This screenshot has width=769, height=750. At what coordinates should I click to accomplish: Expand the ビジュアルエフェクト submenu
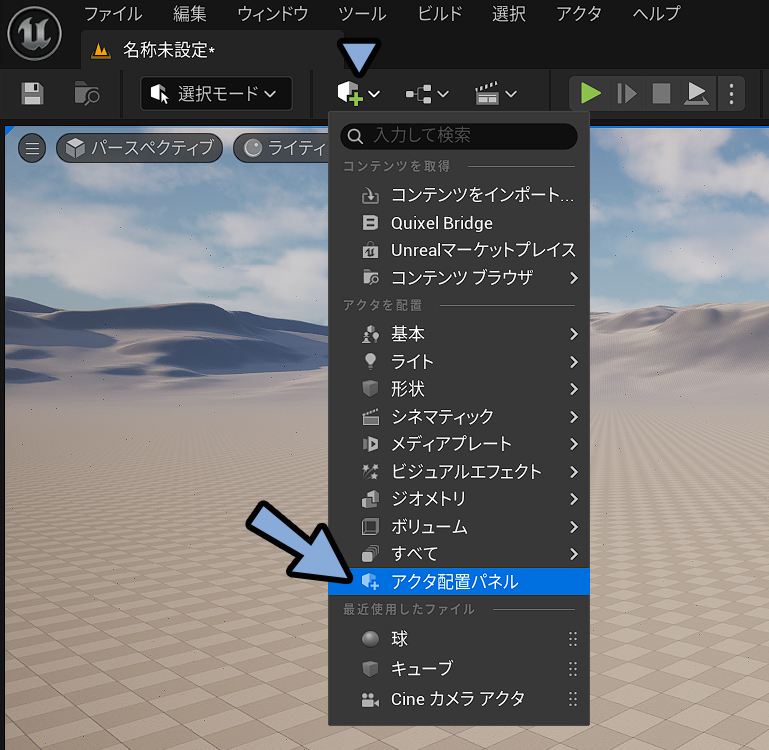tap(459, 472)
